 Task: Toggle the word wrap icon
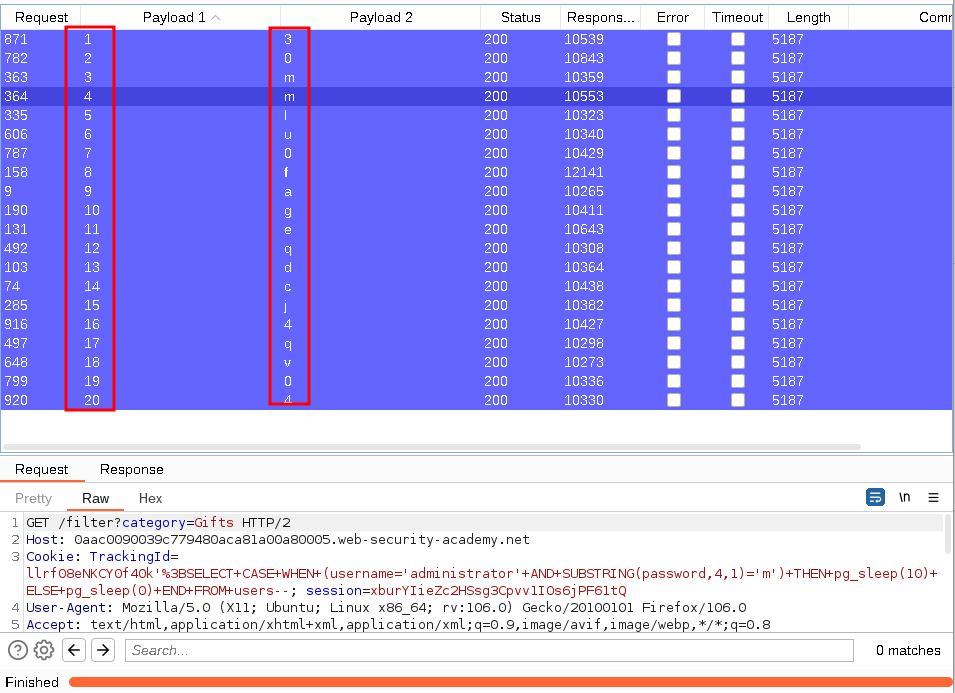click(875, 498)
